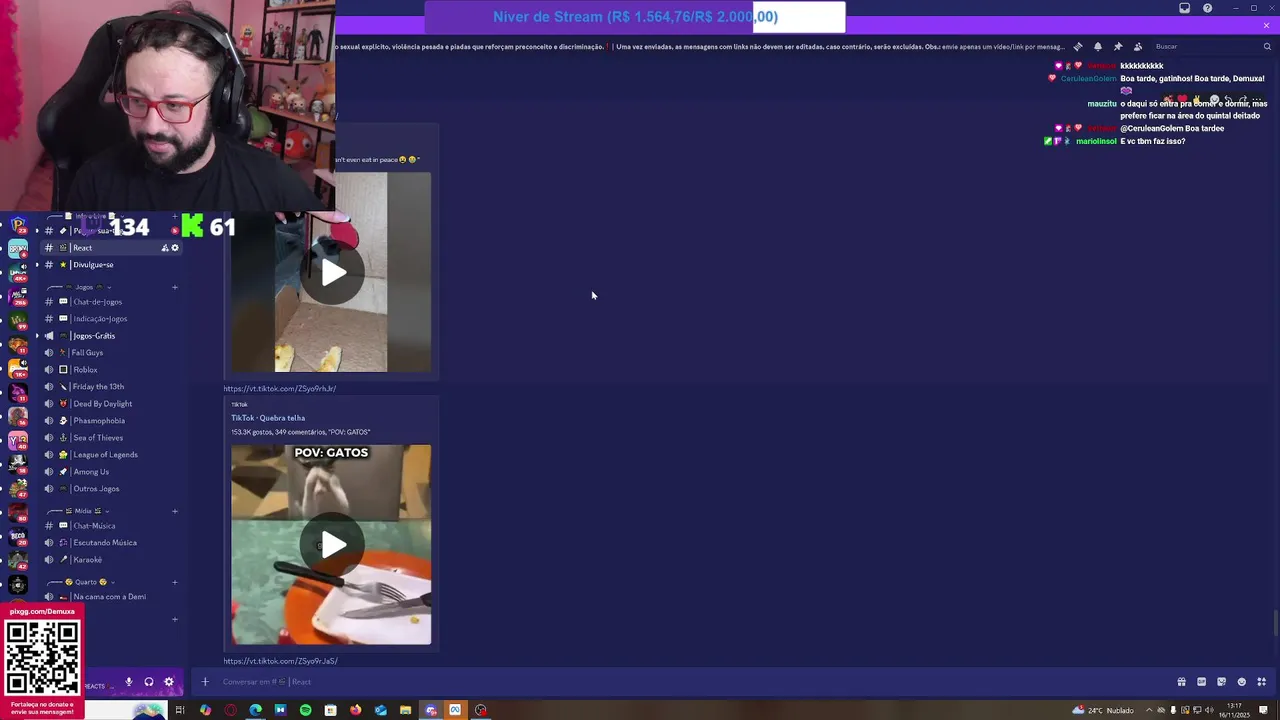Open the weather widget 24°C Nublado

(x=1104, y=710)
